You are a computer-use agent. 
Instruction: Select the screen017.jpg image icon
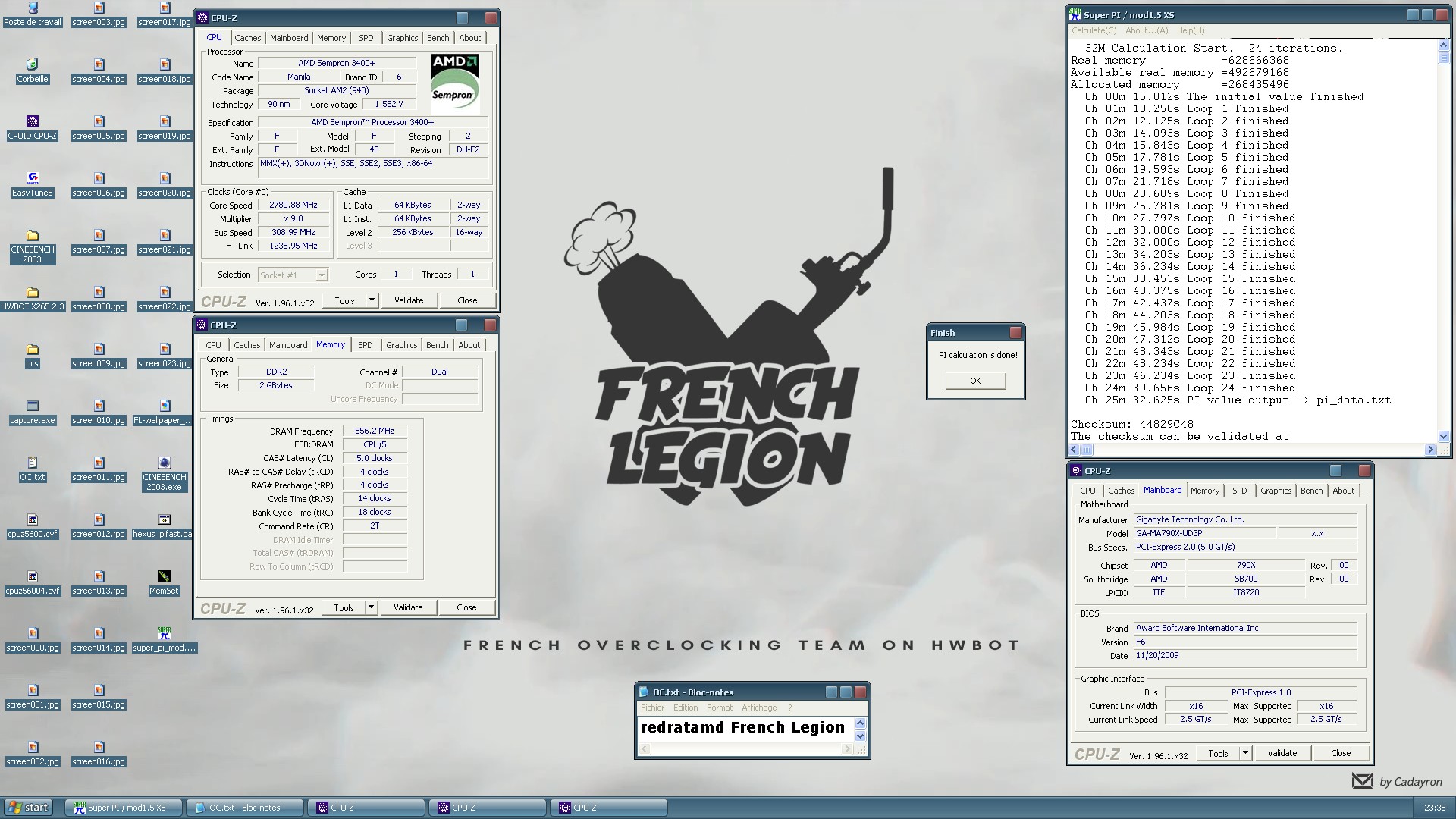(x=165, y=14)
